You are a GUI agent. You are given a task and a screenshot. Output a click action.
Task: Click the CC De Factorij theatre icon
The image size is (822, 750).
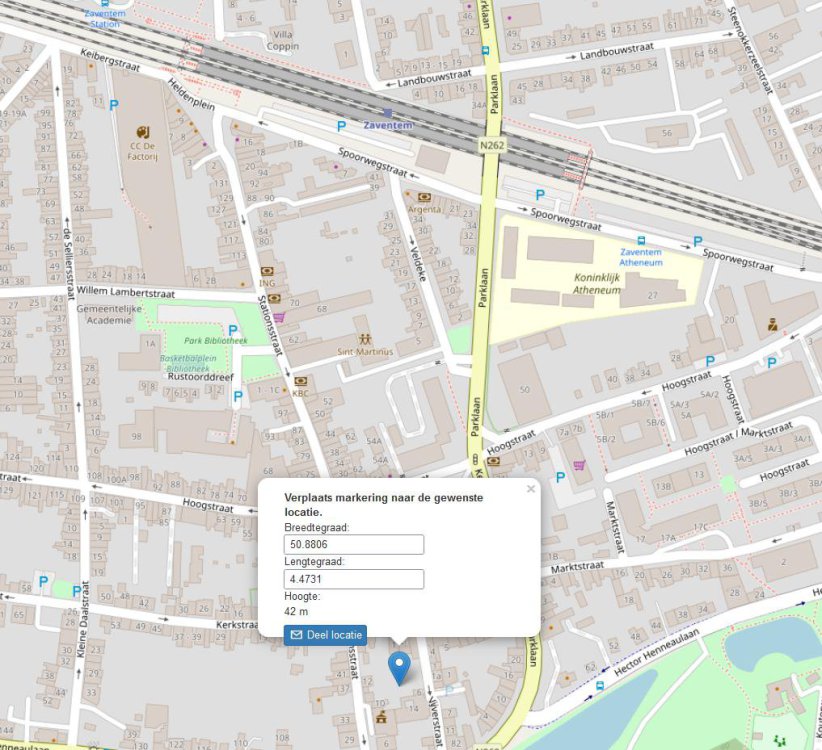pyautogui.click(x=143, y=132)
